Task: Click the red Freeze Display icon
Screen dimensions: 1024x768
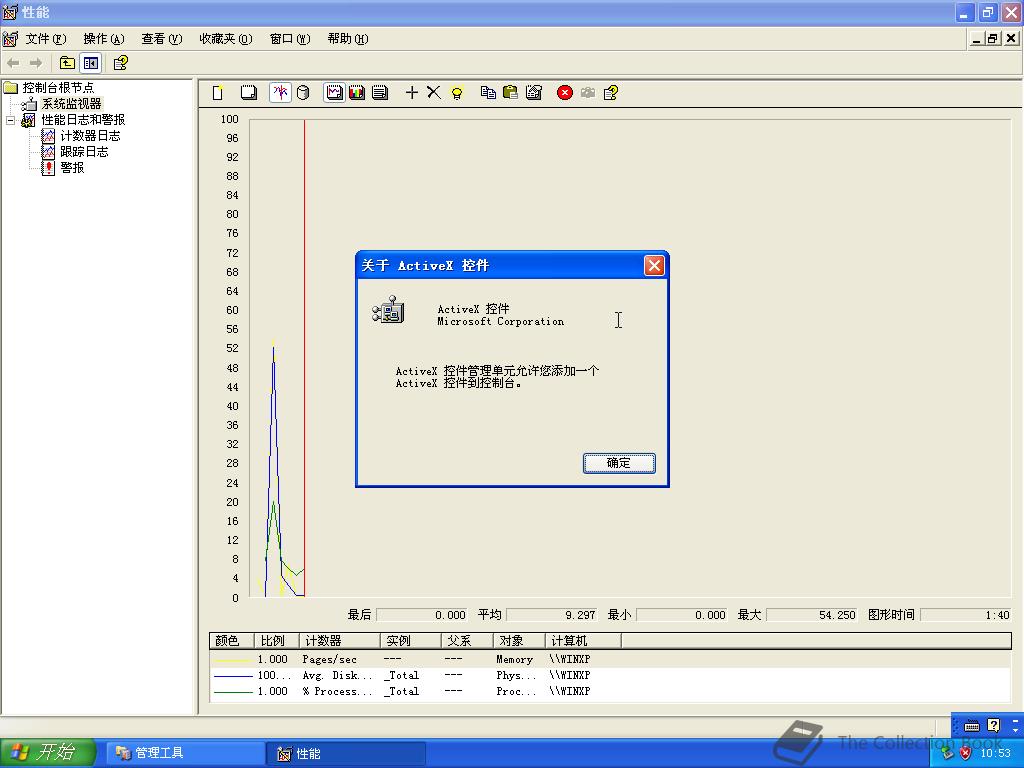Action: (565, 93)
